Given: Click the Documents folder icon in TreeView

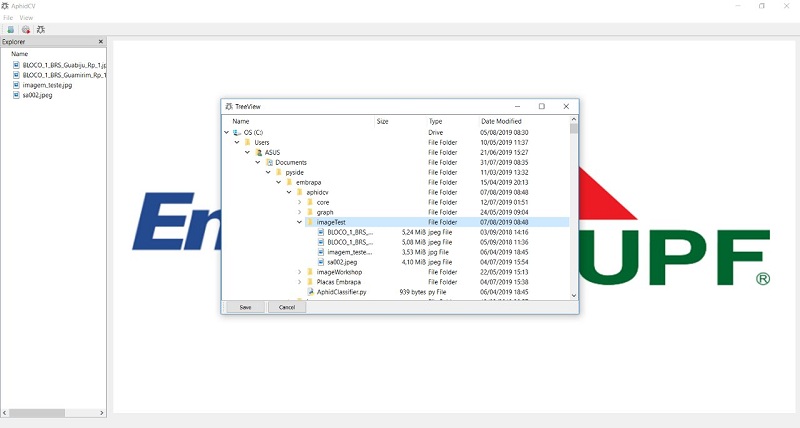Looking at the screenshot, I should point(269,162).
